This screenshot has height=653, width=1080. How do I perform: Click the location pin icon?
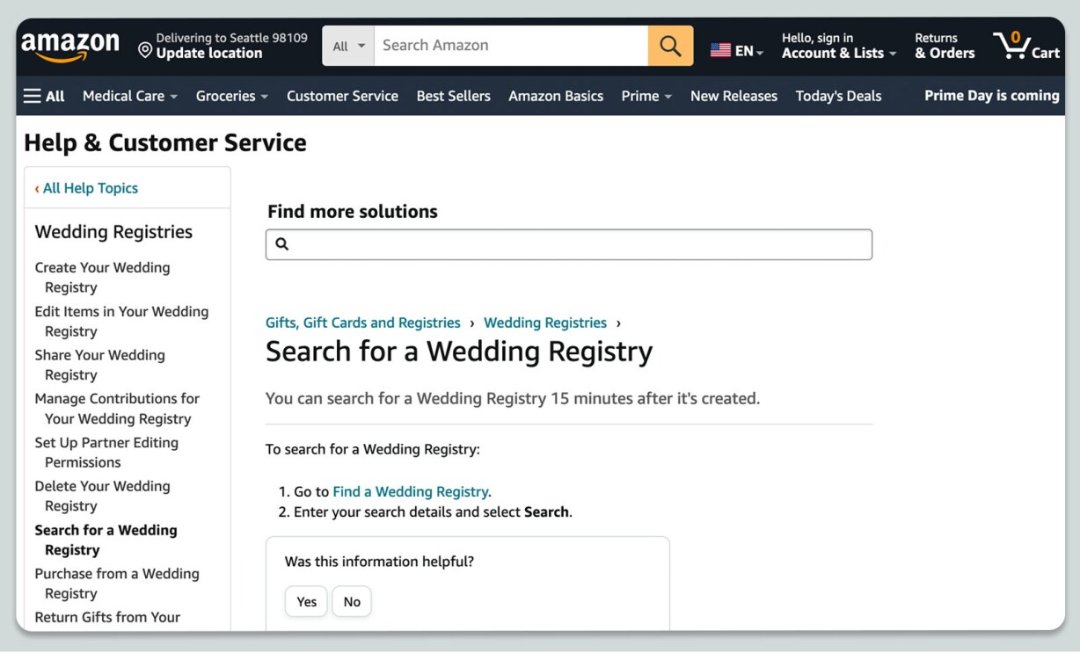pos(145,50)
